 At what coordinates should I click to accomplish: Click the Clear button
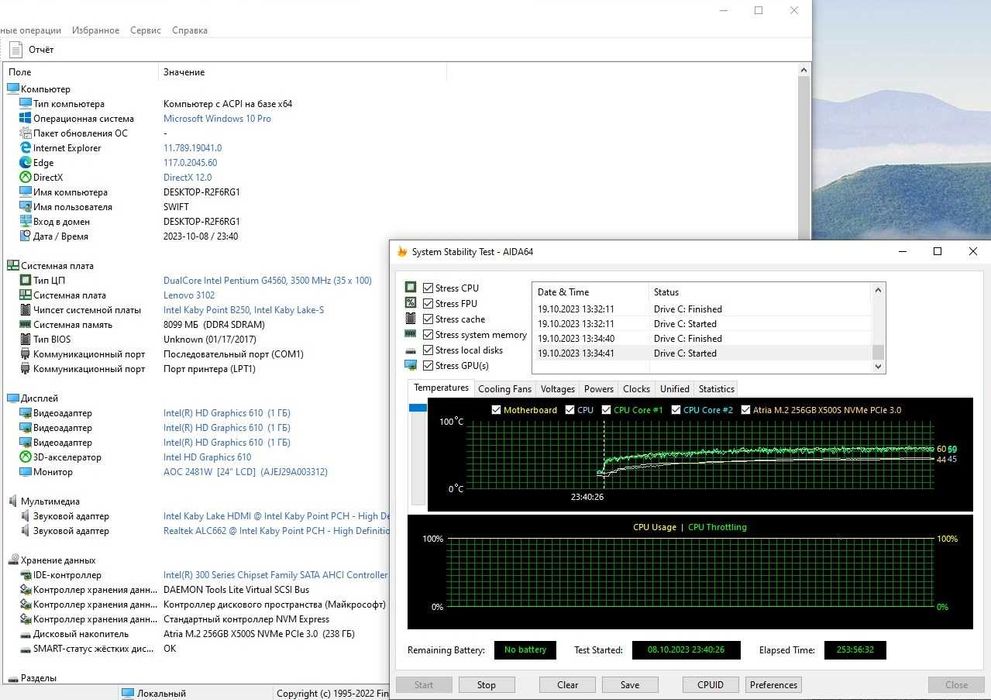click(567, 685)
